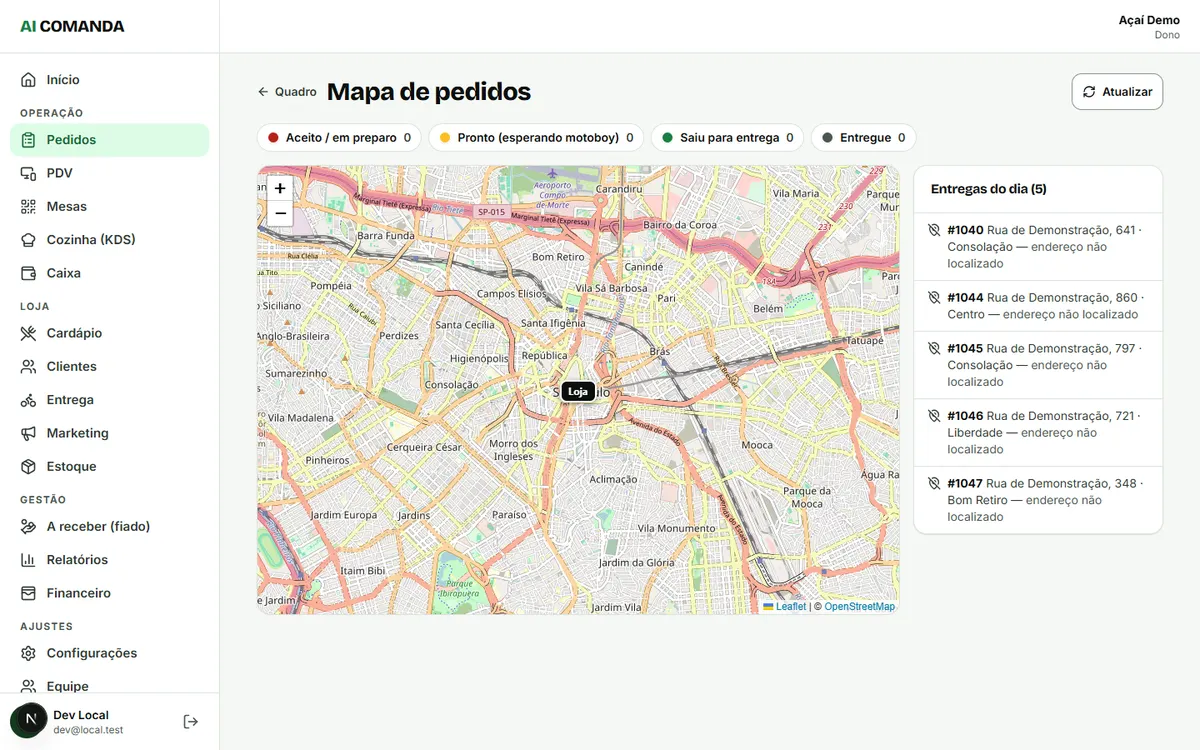This screenshot has width=1200, height=750.
Task: Click the Caixa wallet icon
Action: [x=28, y=273]
